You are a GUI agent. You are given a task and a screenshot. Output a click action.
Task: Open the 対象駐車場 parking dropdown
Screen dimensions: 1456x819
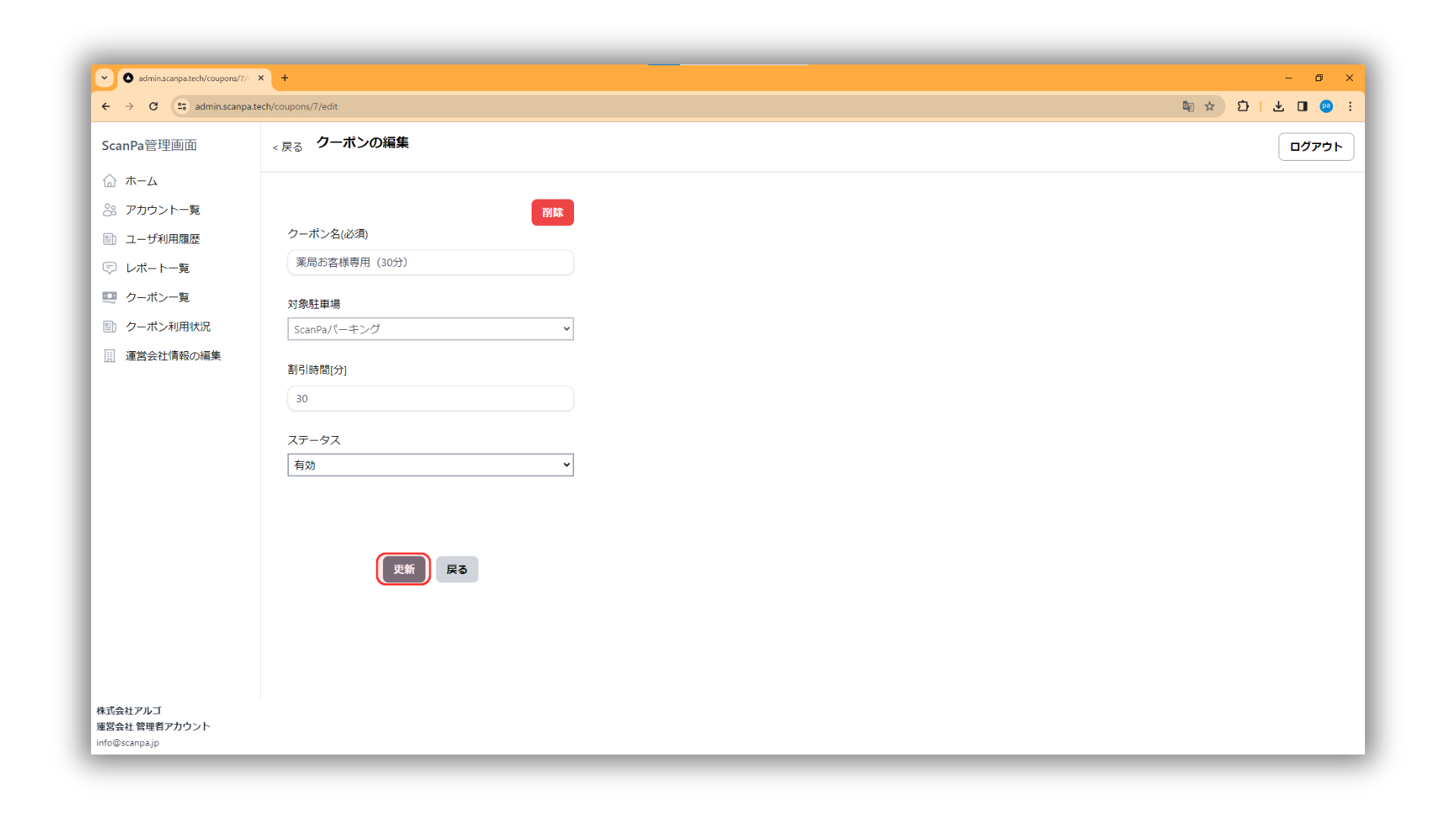click(x=430, y=329)
